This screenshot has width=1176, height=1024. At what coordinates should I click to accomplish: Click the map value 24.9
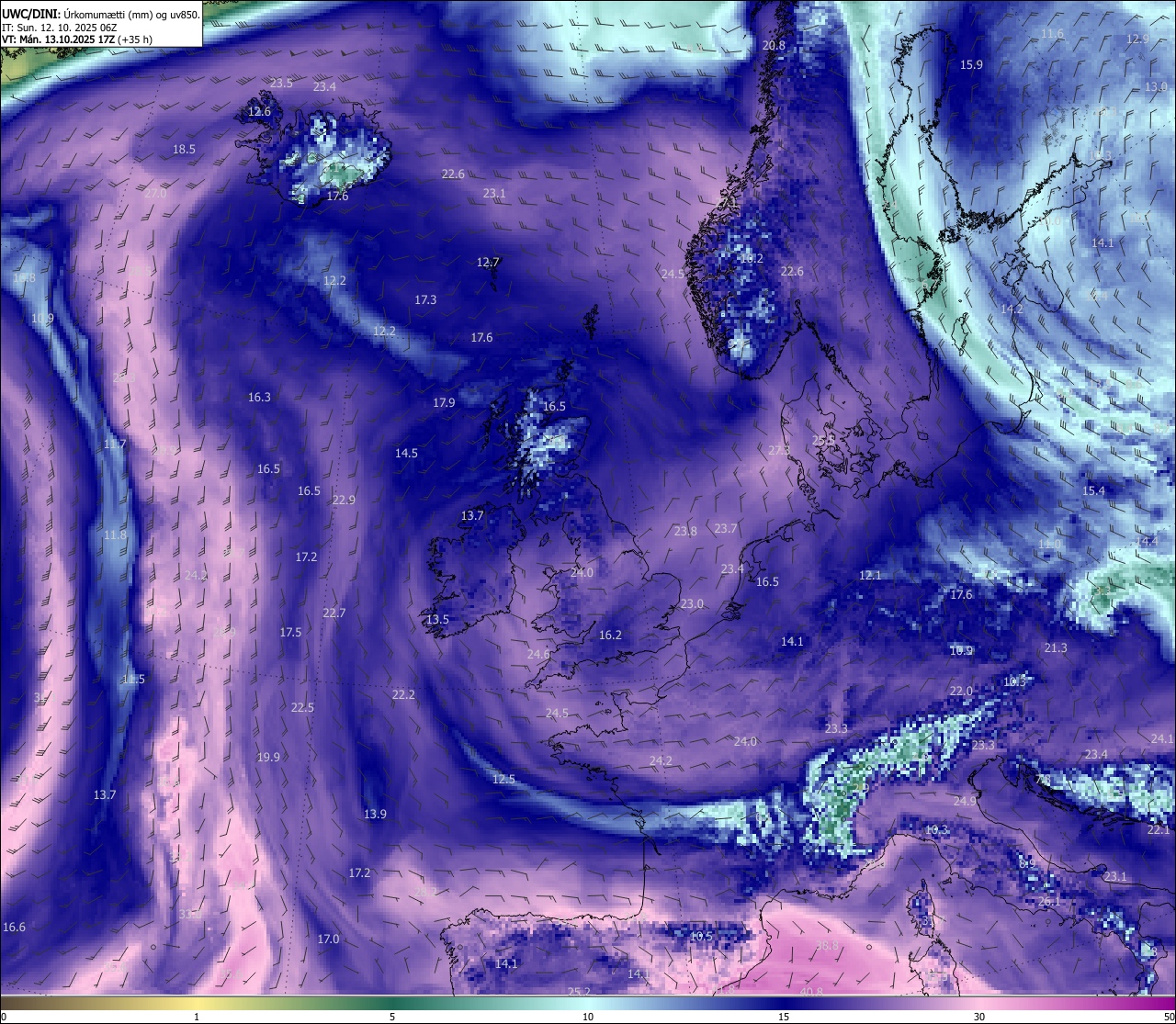(965, 801)
